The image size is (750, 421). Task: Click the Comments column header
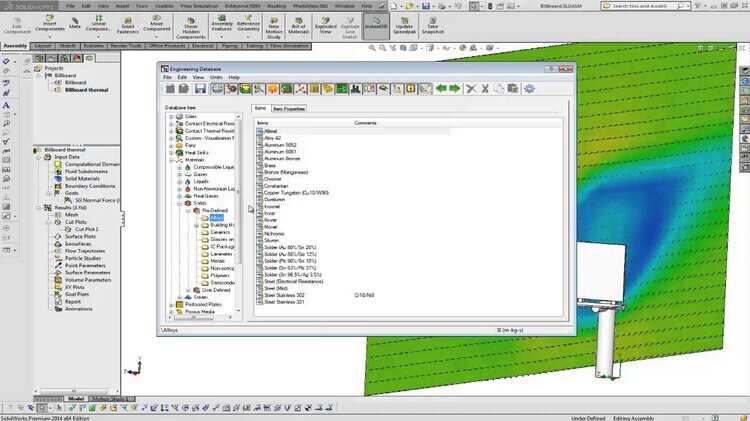tap(366, 122)
